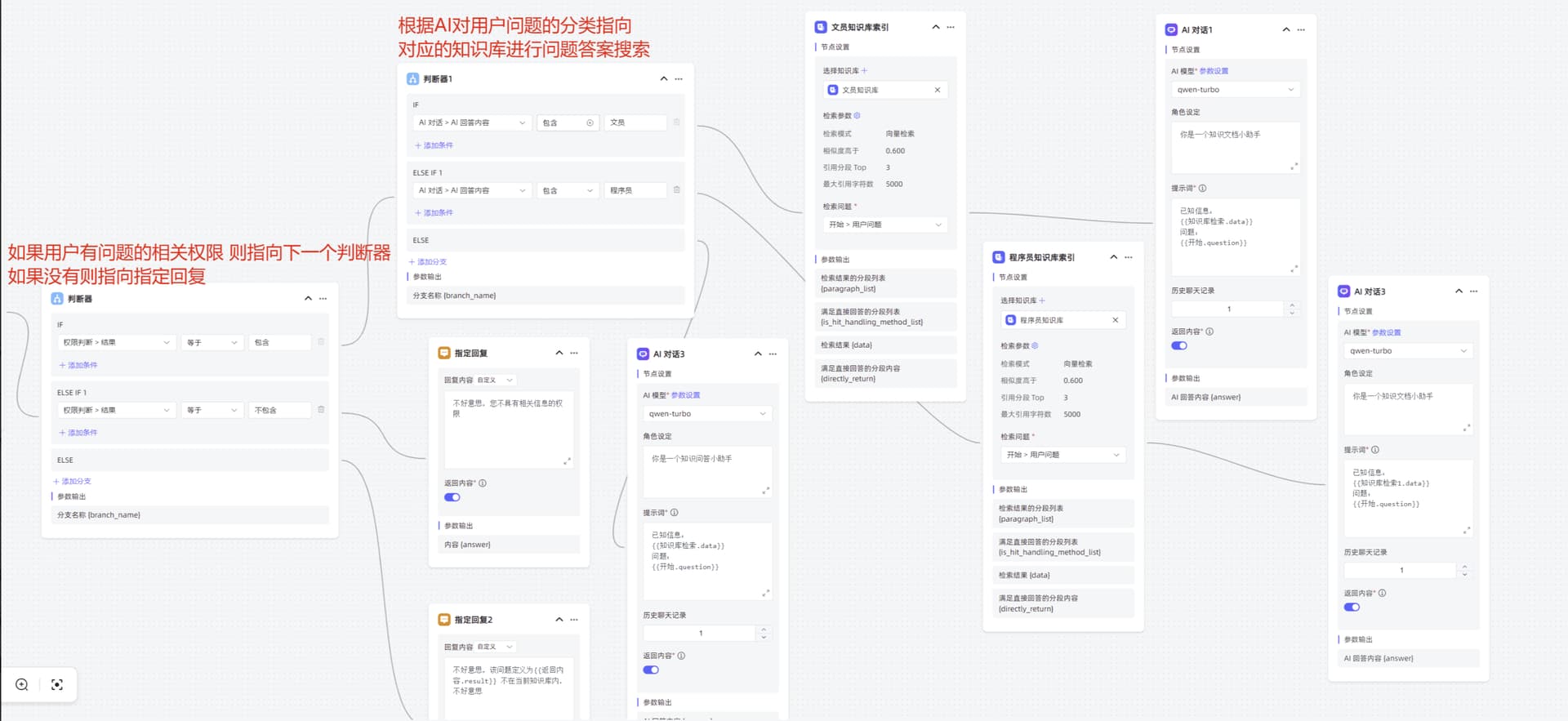Toggle 返回内容 switch in 指定回复 node
1568x721 pixels.
(452, 497)
